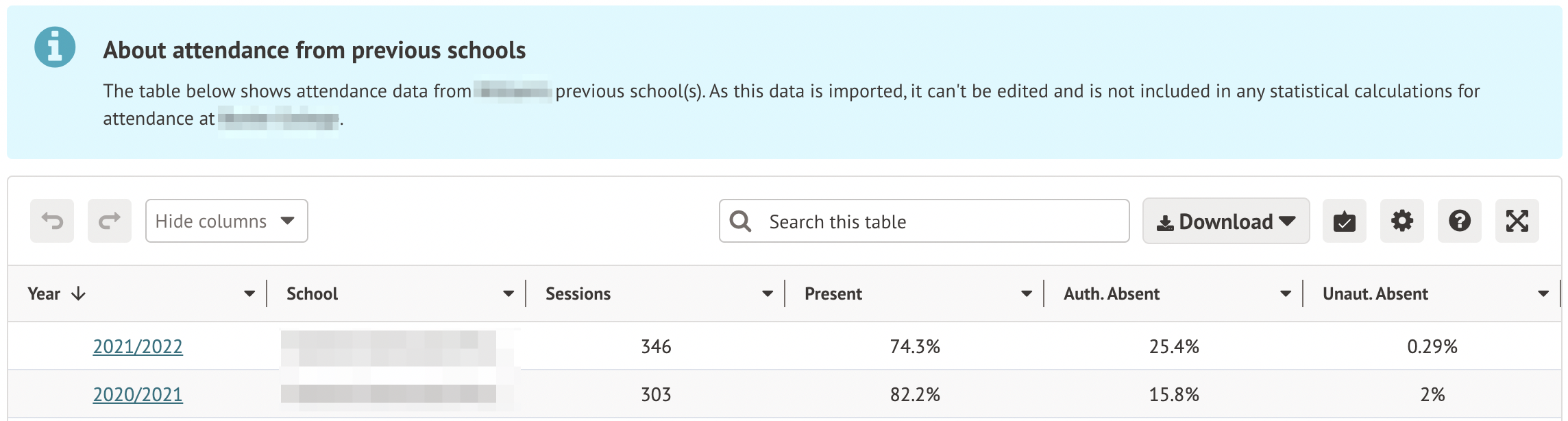
Task: Click the info icon in the banner
Action: click(x=55, y=47)
